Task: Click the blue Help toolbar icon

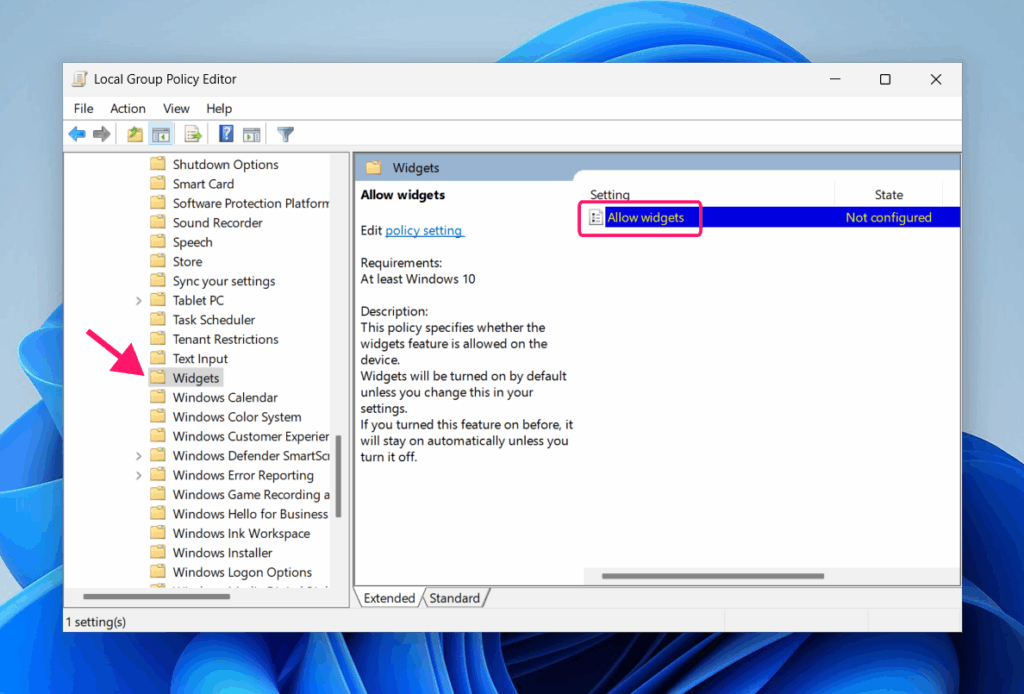Action: point(226,134)
